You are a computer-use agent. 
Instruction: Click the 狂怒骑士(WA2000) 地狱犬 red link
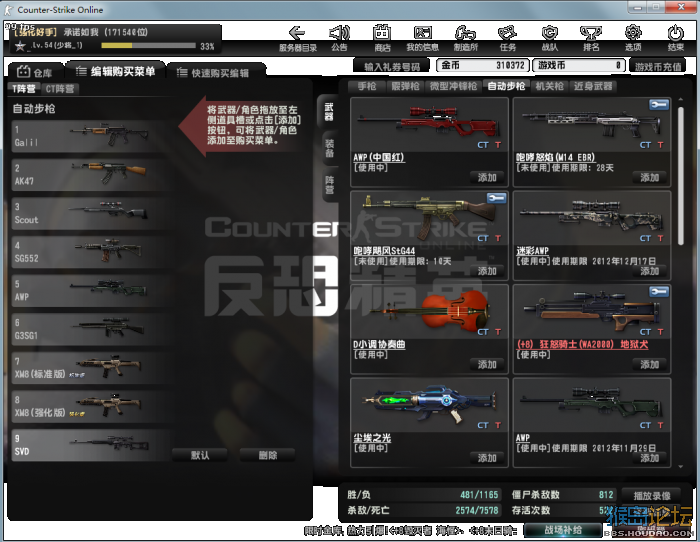[582, 344]
